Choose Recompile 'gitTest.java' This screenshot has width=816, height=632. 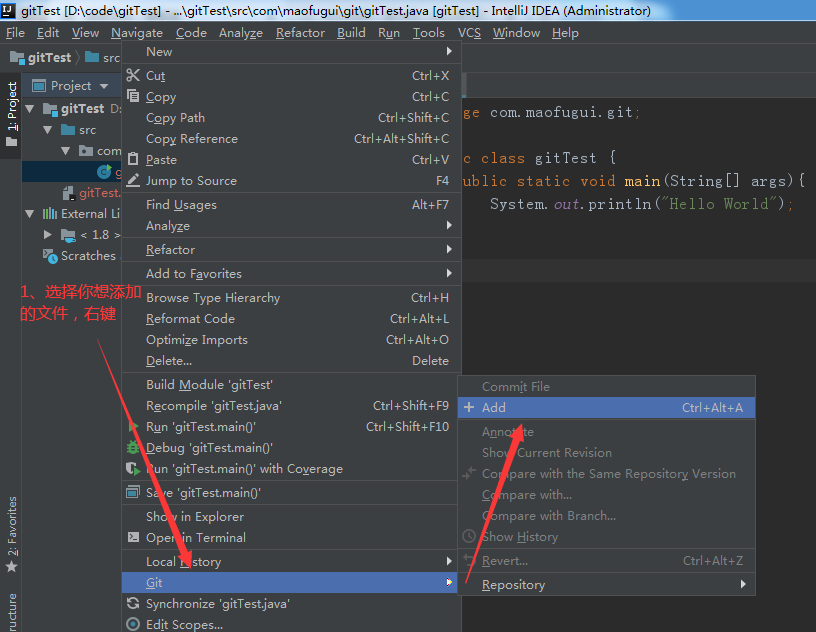pos(291,406)
